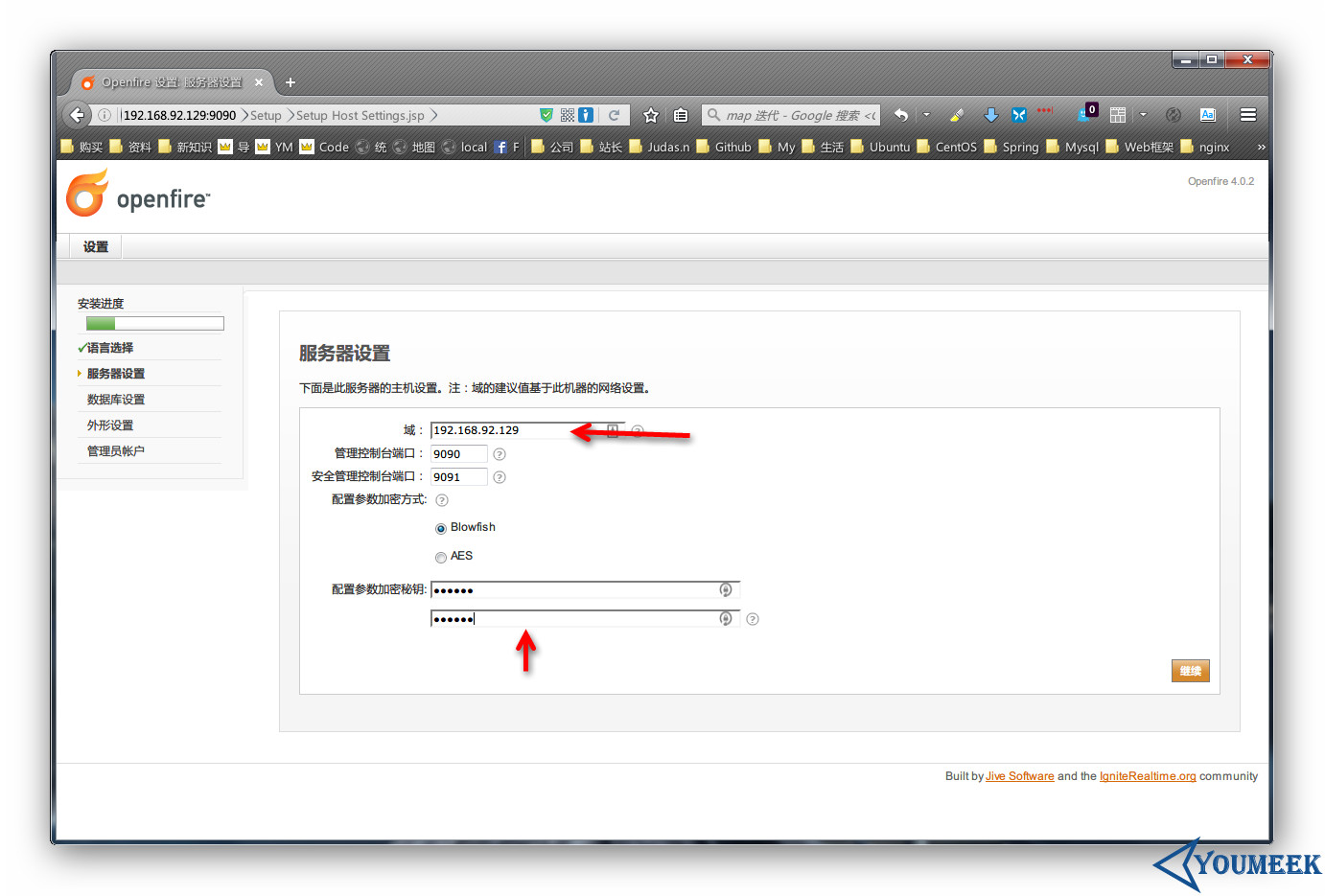
Task: Click the yellow highlighter toolbar icon
Action: 956,115
